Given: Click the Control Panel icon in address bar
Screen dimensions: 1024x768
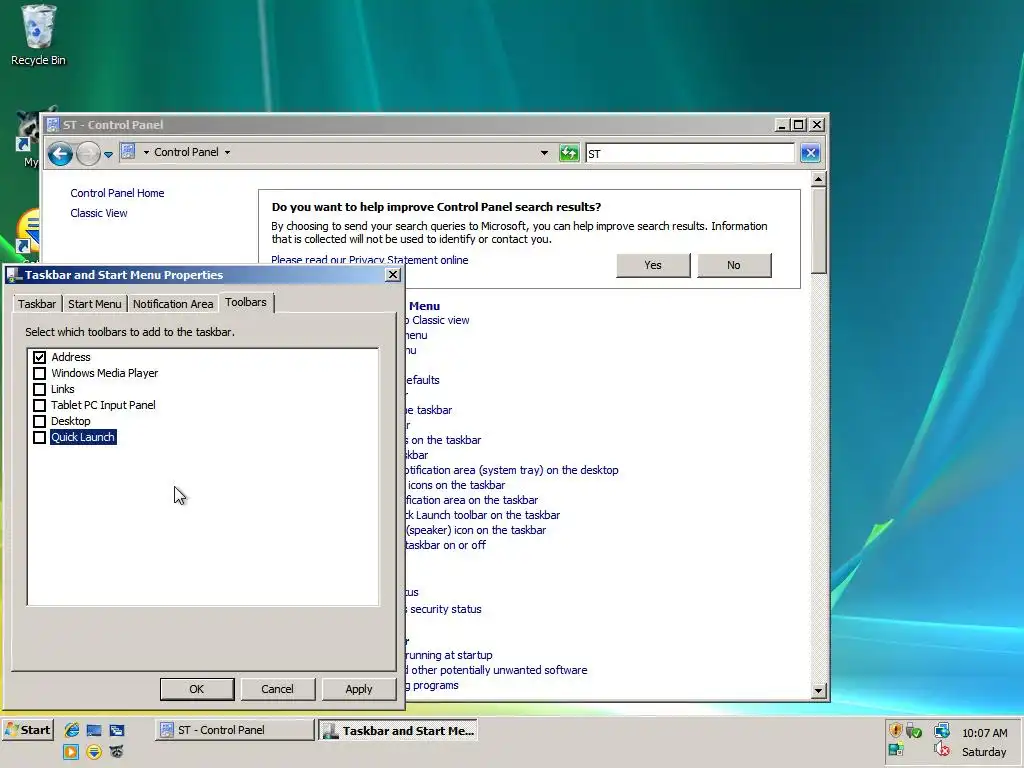Looking at the screenshot, I should [x=128, y=152].
